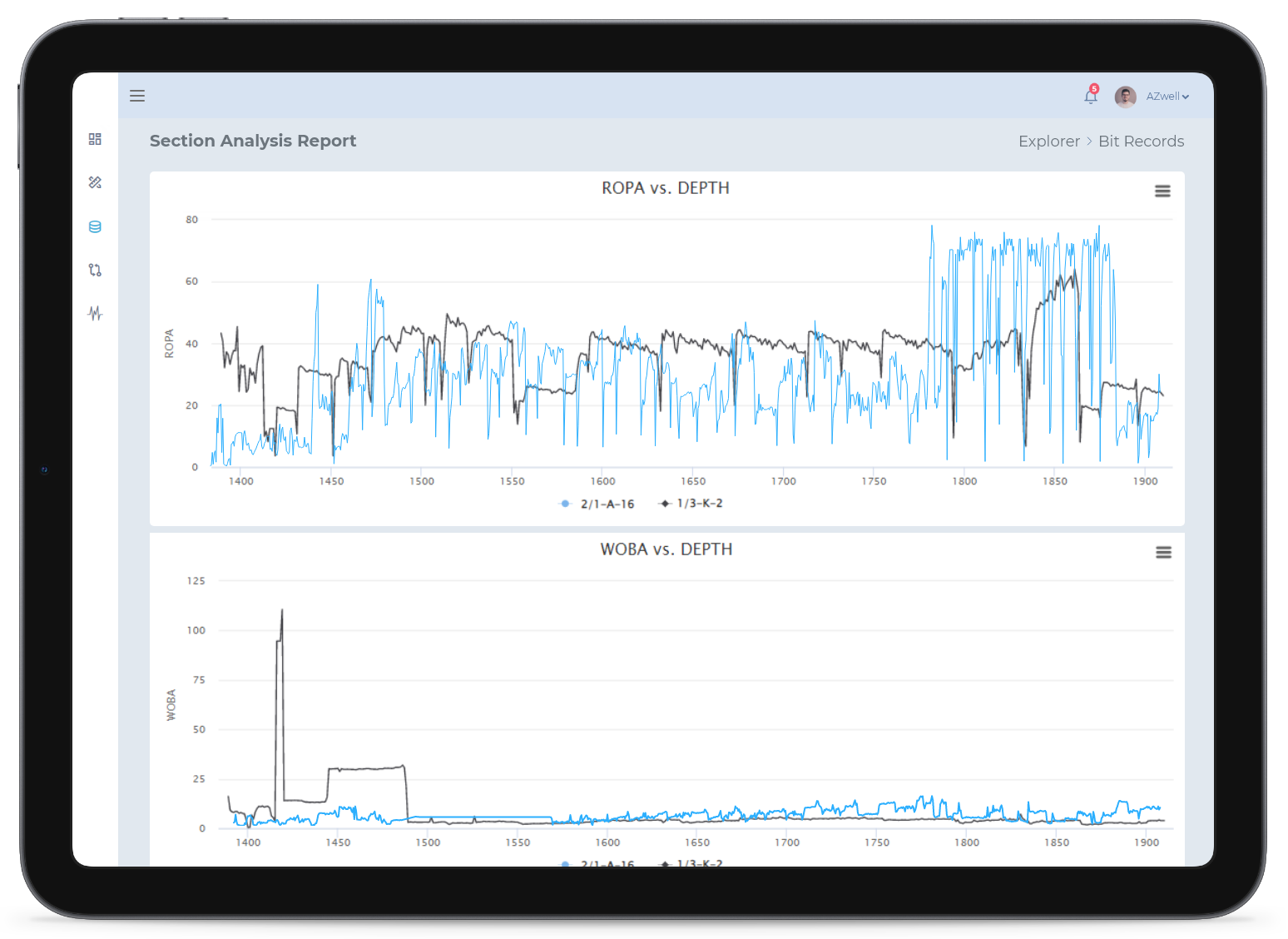Image resolution: width=1288 pixels, height=939 pixels.
Task: Select the blue database icon in sidebar
Action: [x=95, y=226]
